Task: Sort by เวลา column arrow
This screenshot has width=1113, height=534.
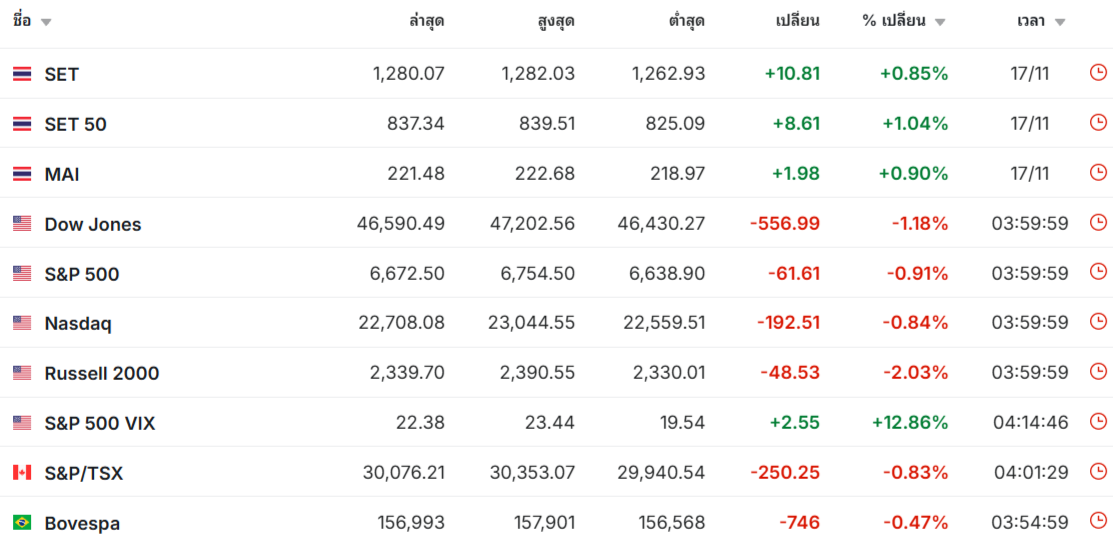Action: tap(1060, 22)
